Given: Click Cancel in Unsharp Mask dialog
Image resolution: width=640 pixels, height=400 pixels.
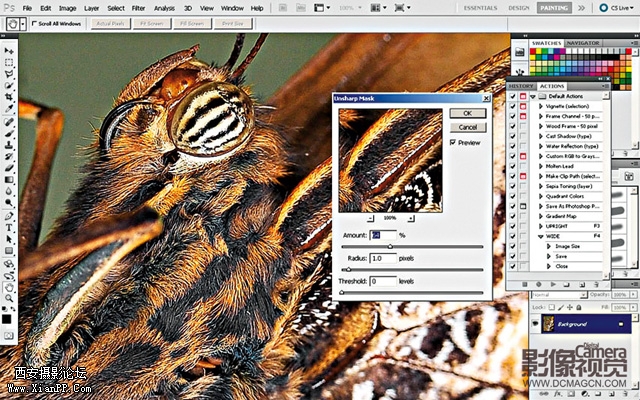Looking at the screenshot, I should [467, 128].
